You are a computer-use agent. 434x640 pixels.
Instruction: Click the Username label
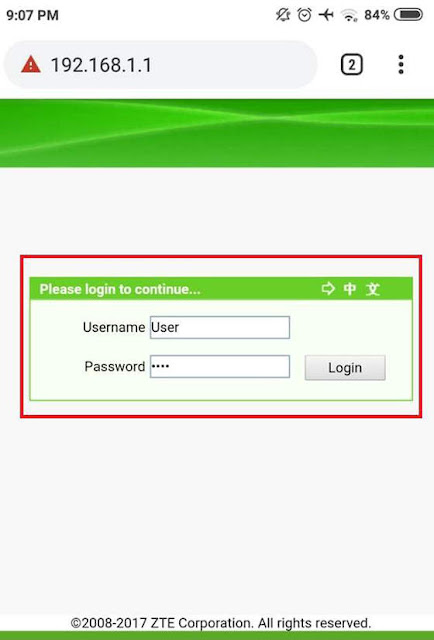tap(114, 327)
